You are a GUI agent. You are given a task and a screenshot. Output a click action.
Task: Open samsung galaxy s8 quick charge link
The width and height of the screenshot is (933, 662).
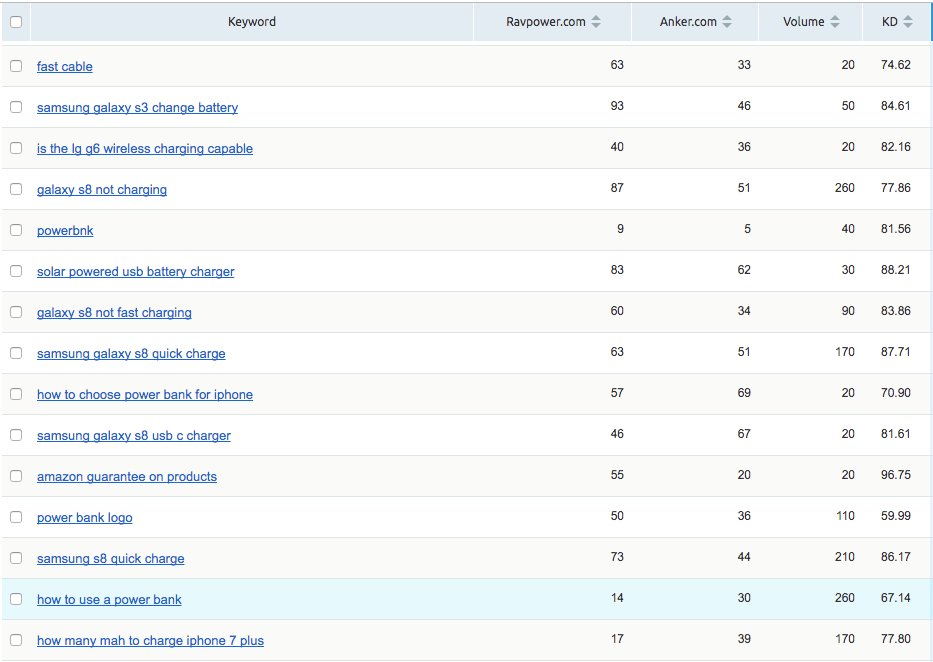pyautogui.click(x=131, y=354)
